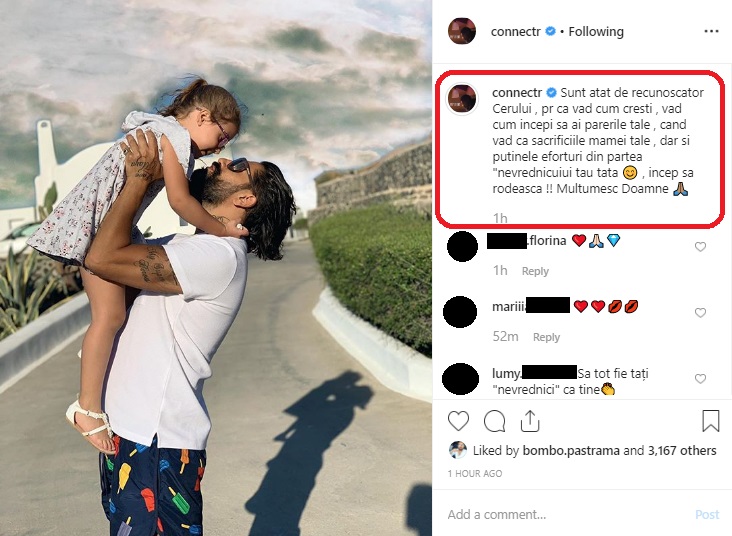Image resolution: width=732 pixels, height=536 pixels.
Task: Reply to the florina comment
Action: pyautogui.click(x=535, y=271)
